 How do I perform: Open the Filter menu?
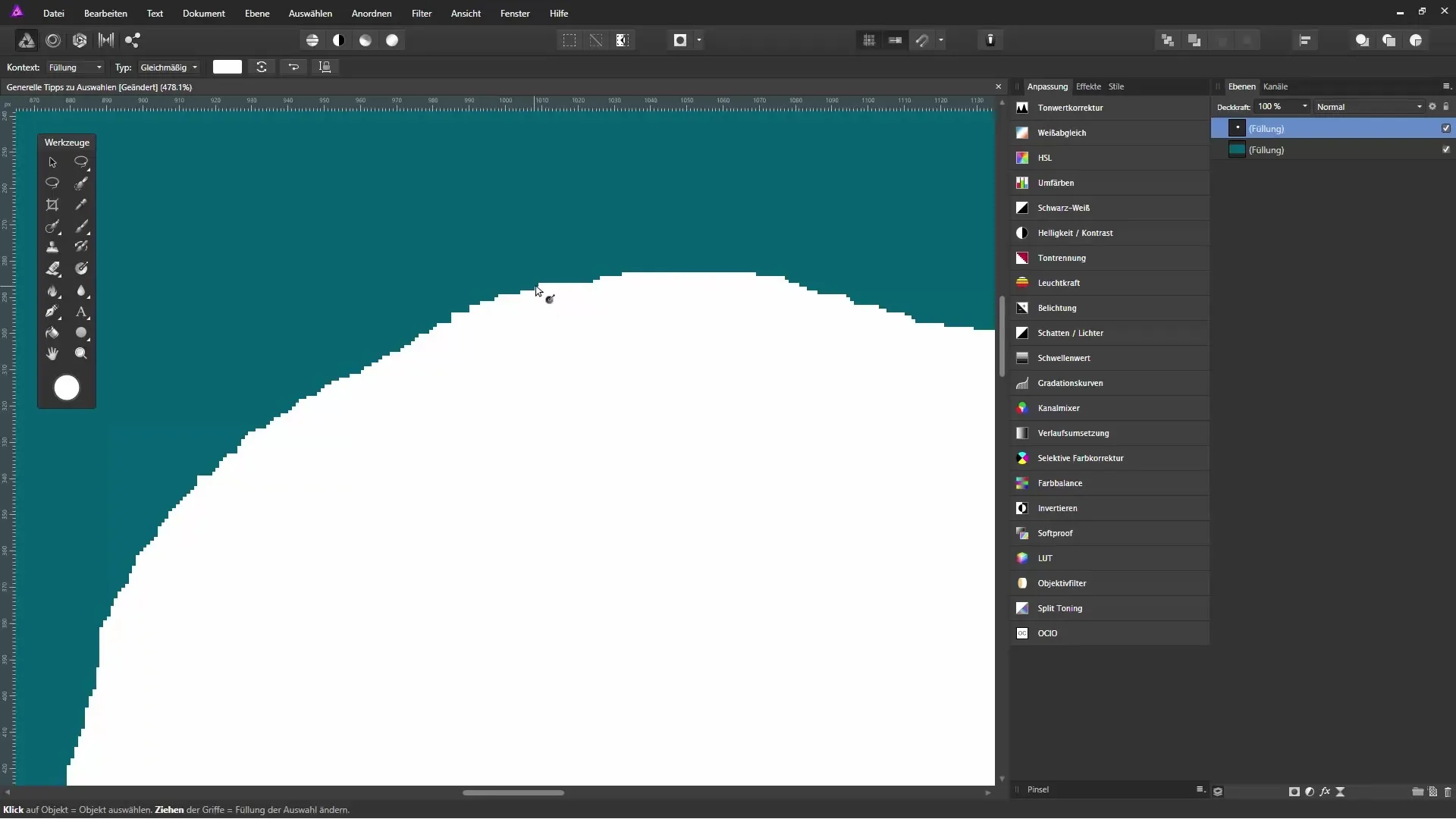[x=422, y=14]
